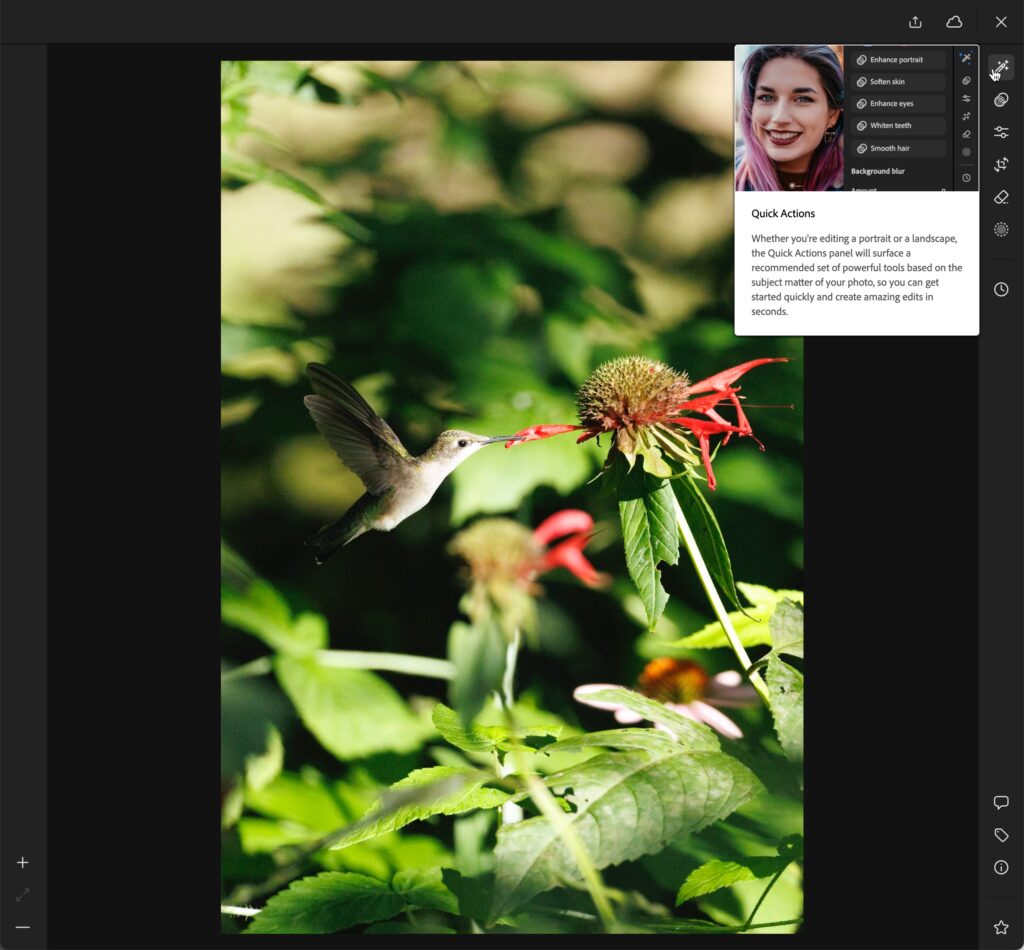Click the cloud sync status icon

click(954, 22)
